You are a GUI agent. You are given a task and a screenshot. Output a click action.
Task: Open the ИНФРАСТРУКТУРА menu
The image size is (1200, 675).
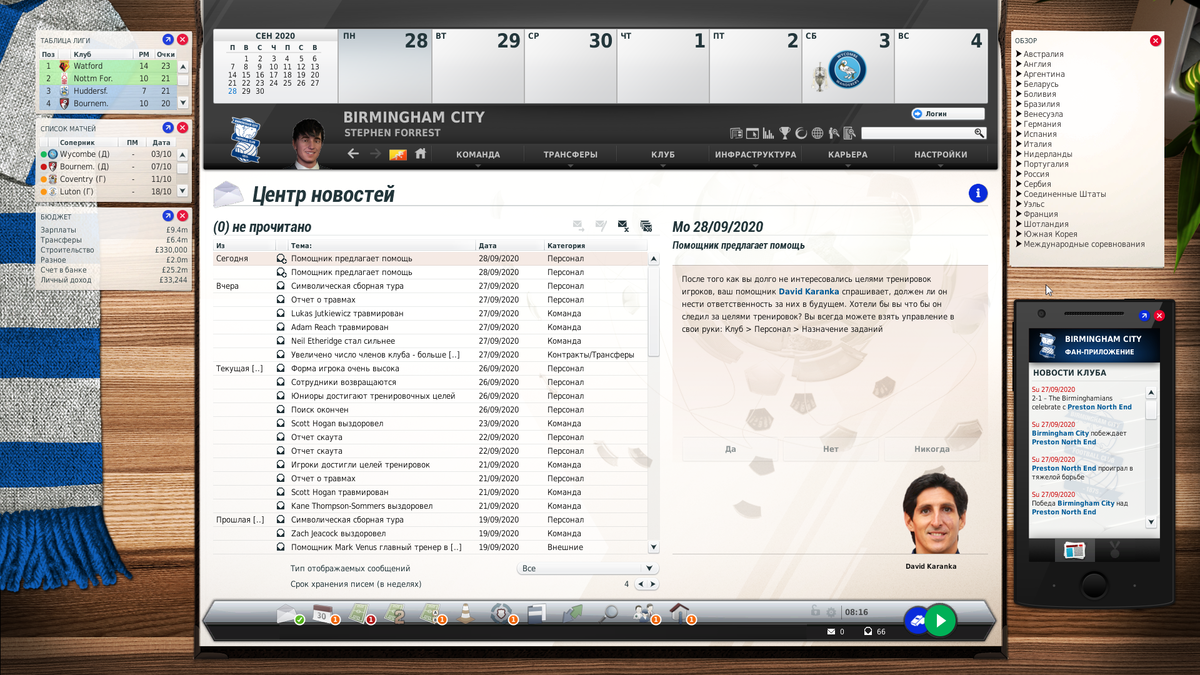(x=755, y=155)
